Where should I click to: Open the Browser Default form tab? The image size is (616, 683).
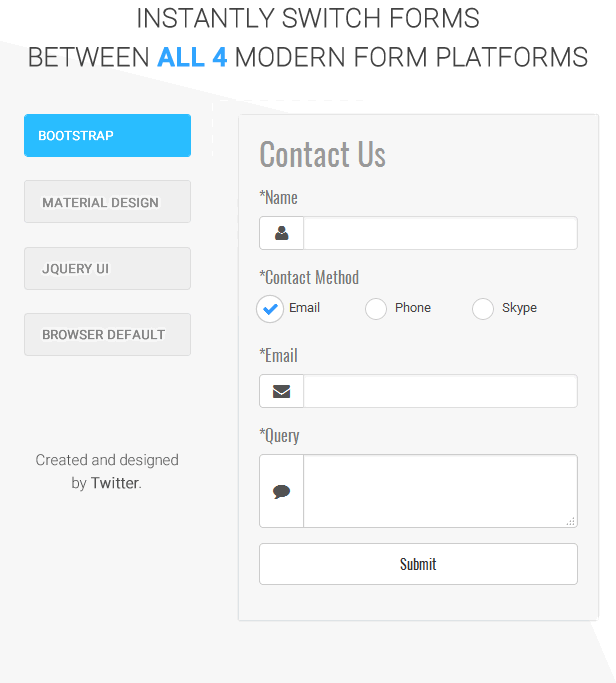pos(107,335)
